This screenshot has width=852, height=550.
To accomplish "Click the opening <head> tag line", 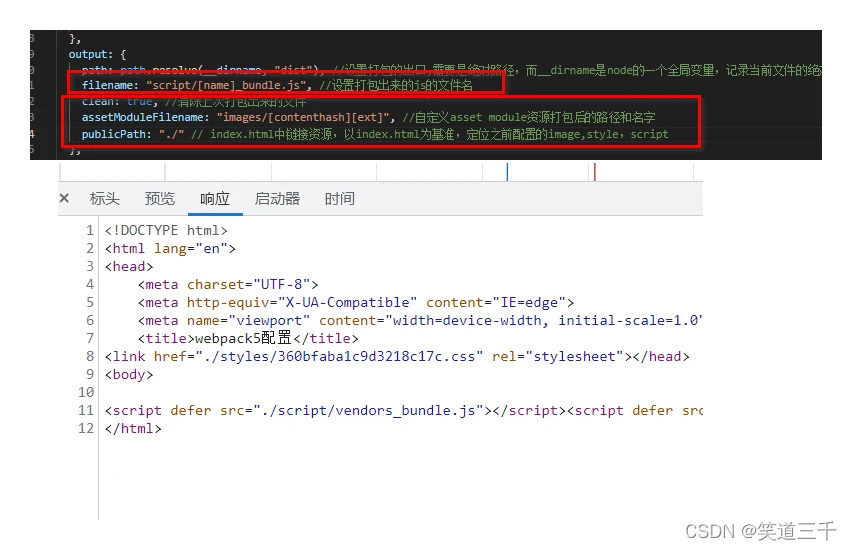I will [x=129, y=266].
